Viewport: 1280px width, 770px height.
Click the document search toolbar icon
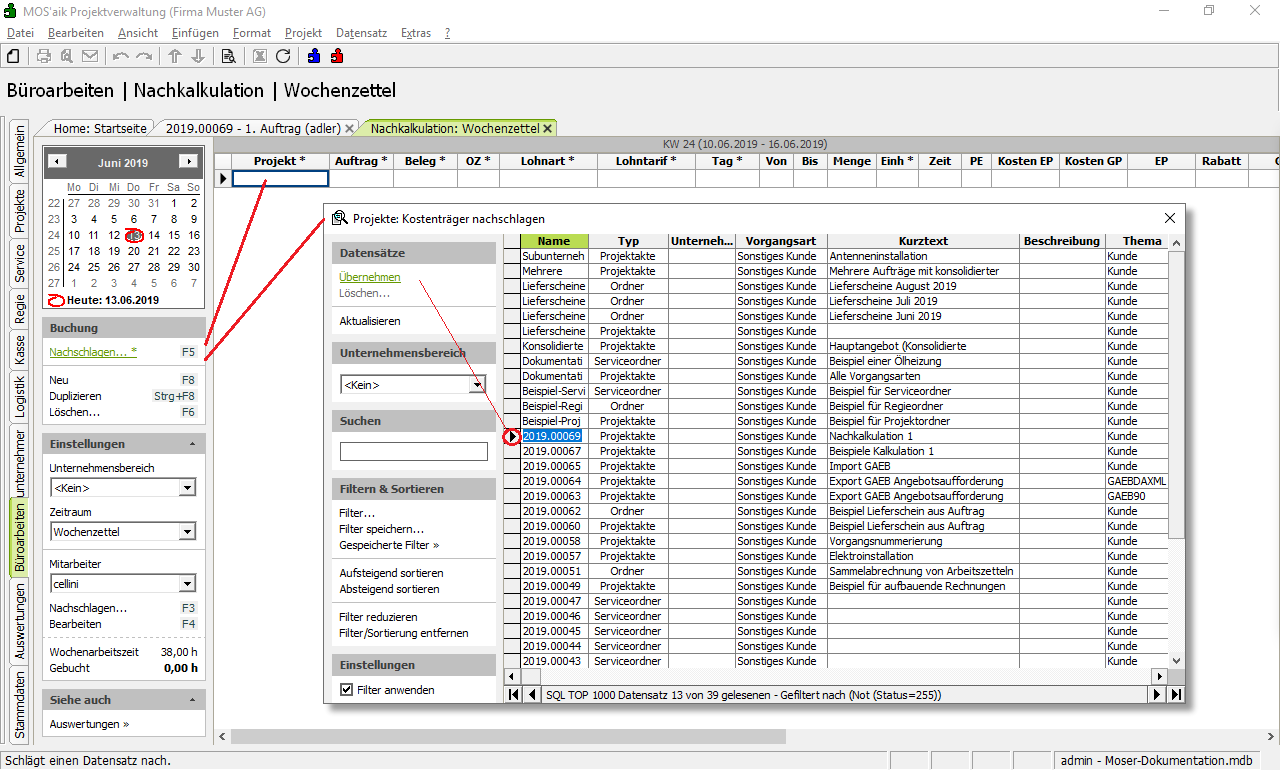228,56
